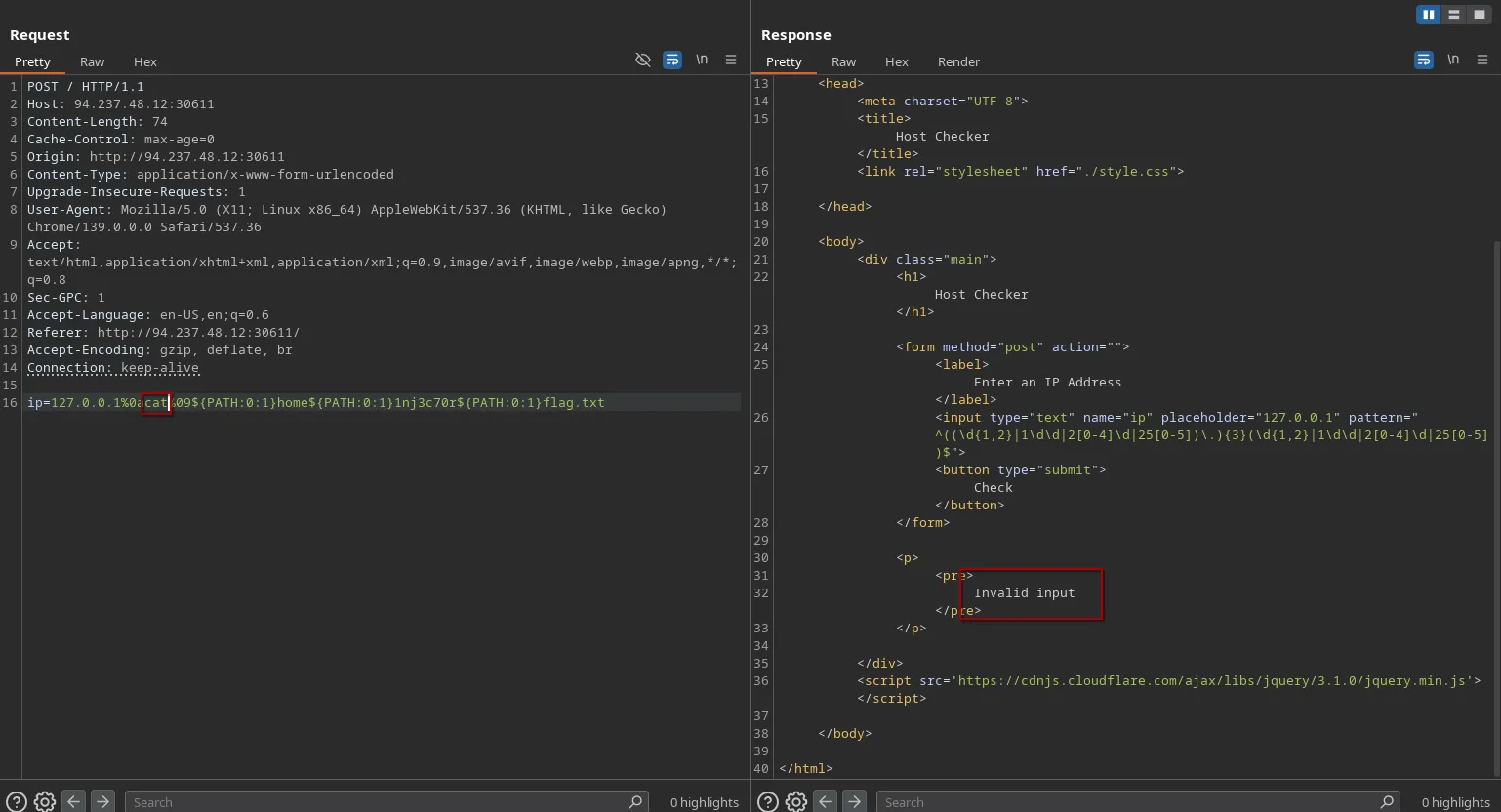Screen dimensions: 1501x812
Task: Switch to the Response Hex tab
Action: (x=896, y=61)
